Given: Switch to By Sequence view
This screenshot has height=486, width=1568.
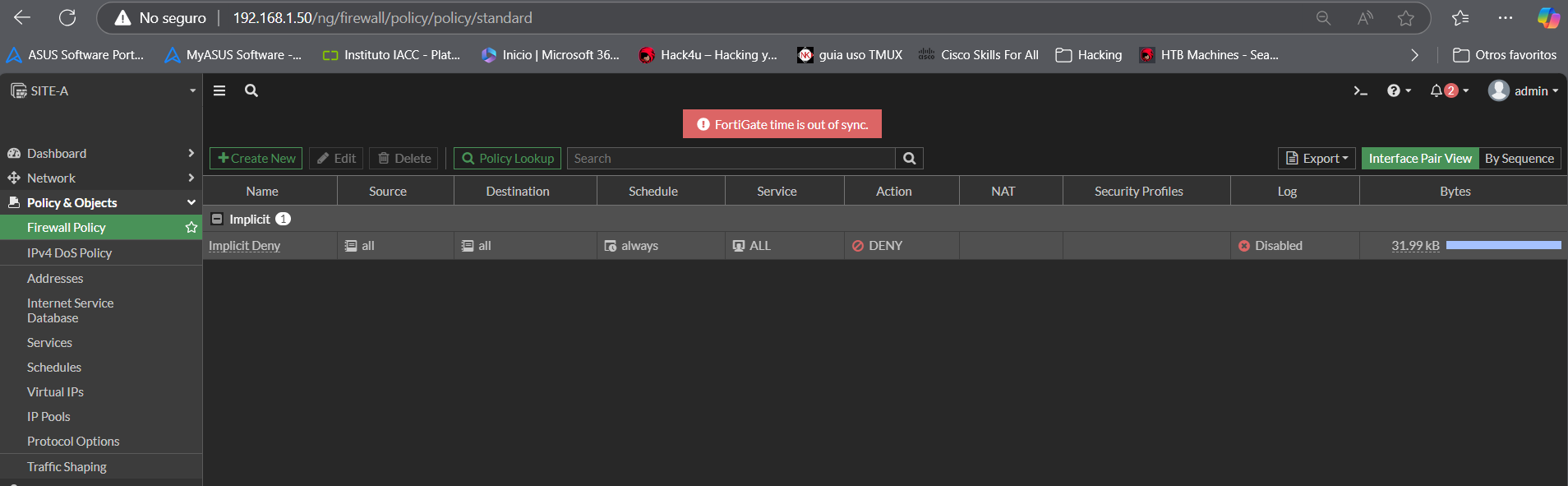Looking at the screenshot, I should 1519,159.
